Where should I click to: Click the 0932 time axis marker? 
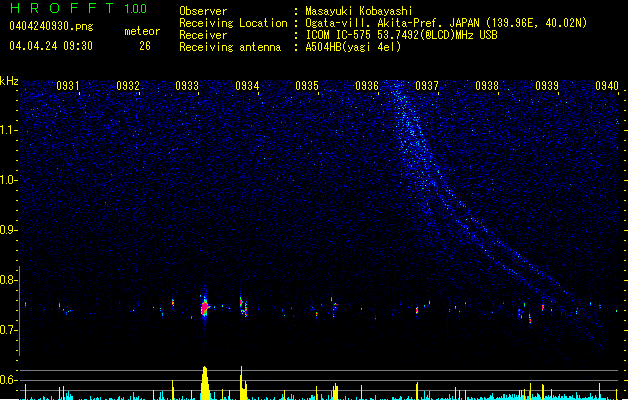(128, 86)
